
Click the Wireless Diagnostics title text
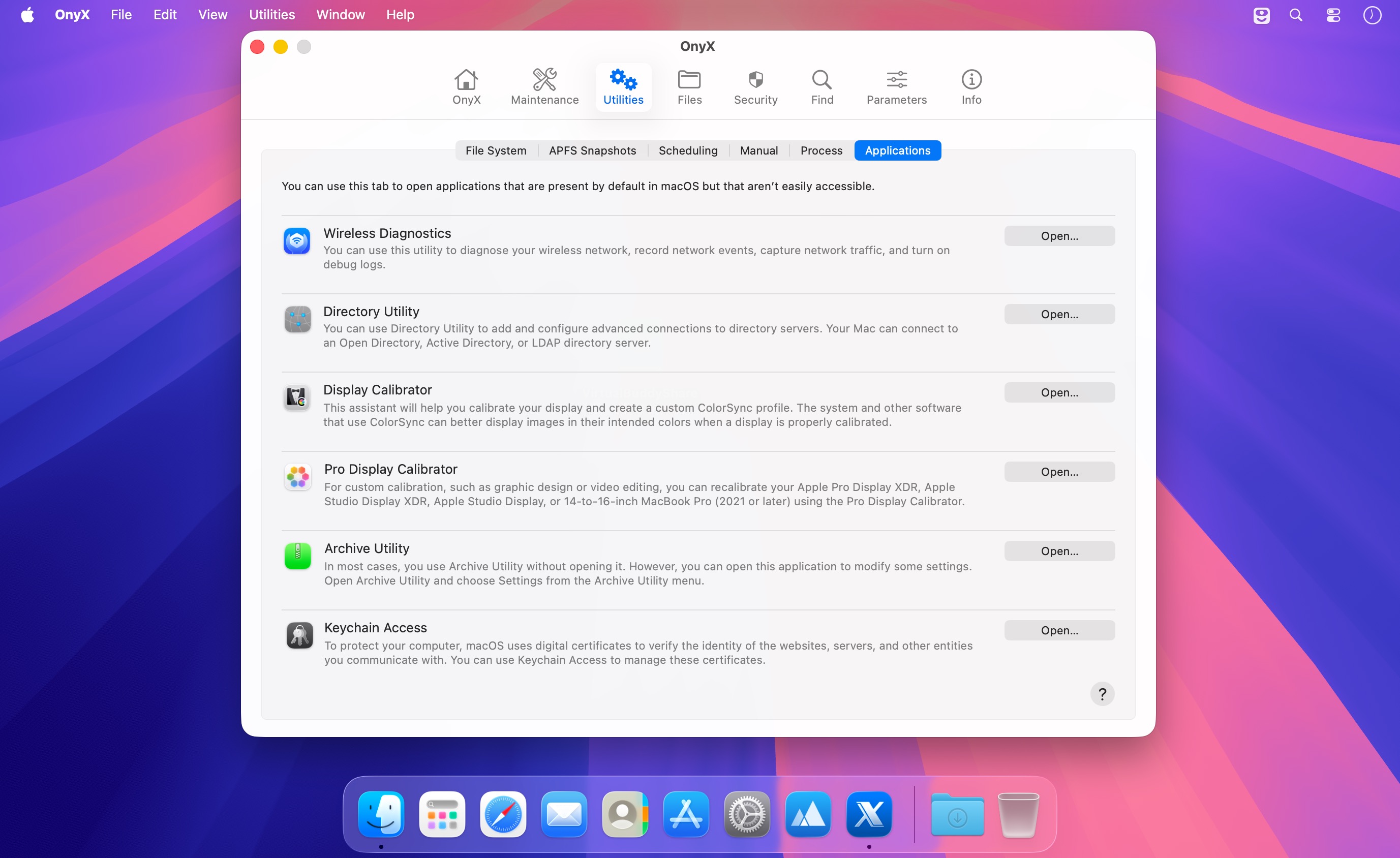[x=387, y=233]
